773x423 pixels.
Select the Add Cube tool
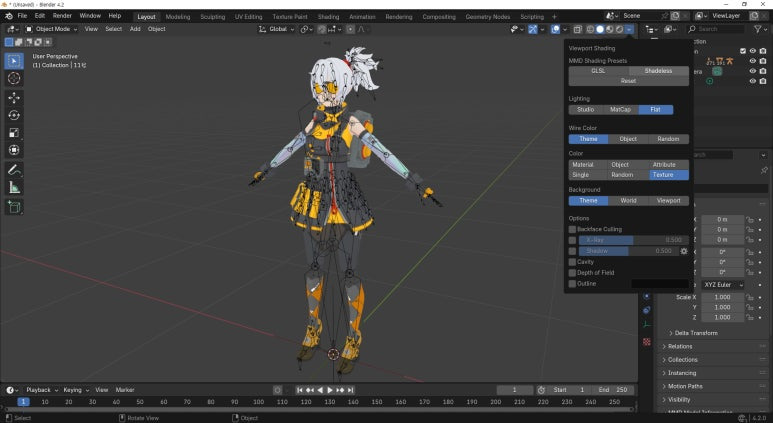[14, 207]
